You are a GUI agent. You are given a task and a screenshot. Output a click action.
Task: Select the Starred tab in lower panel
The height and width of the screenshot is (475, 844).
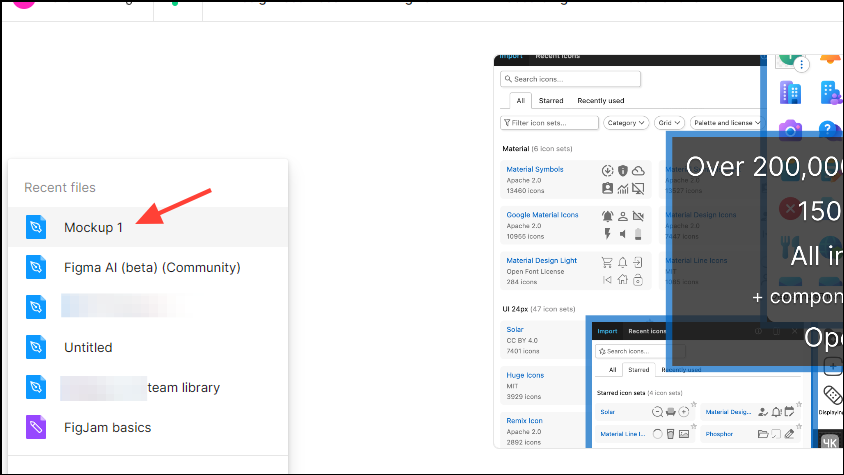coord(638,370)
